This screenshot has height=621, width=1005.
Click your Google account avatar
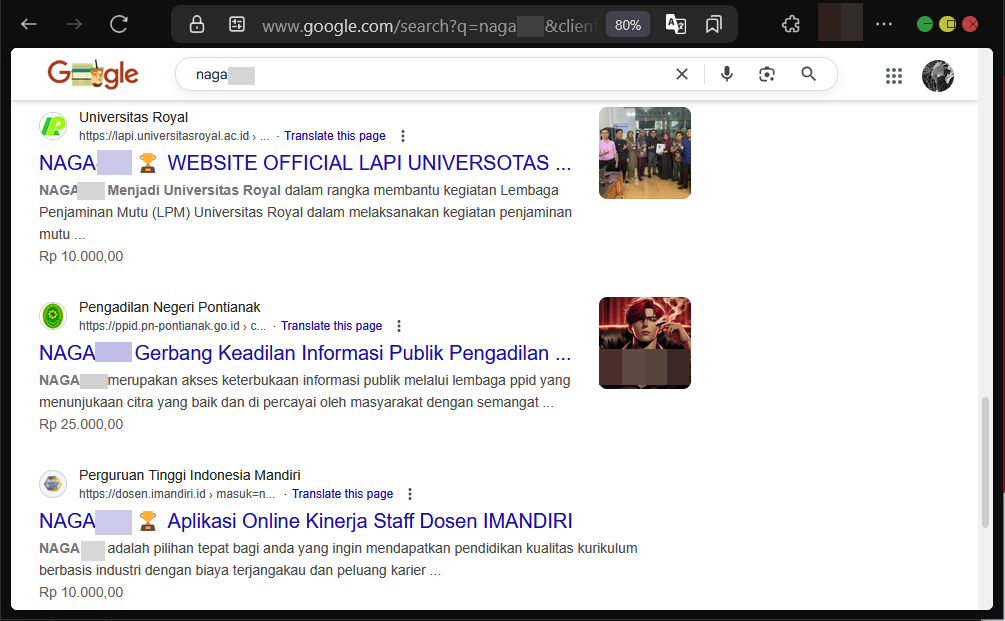tap(937, 75)
